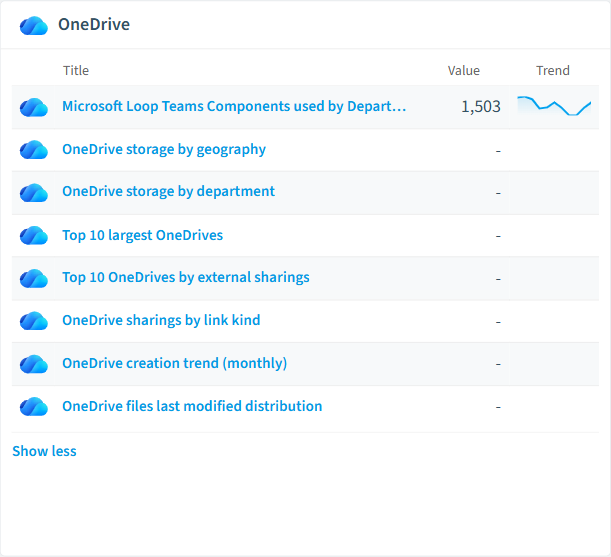The image size is (611, 557).
Task: Click the Trend column header
Action: 553,71
